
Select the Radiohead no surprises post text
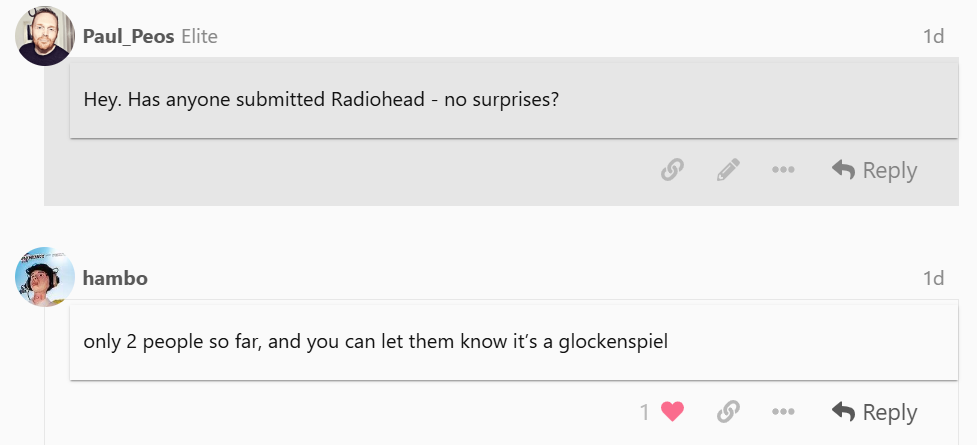pyautogui.click(x=321, y=100)
